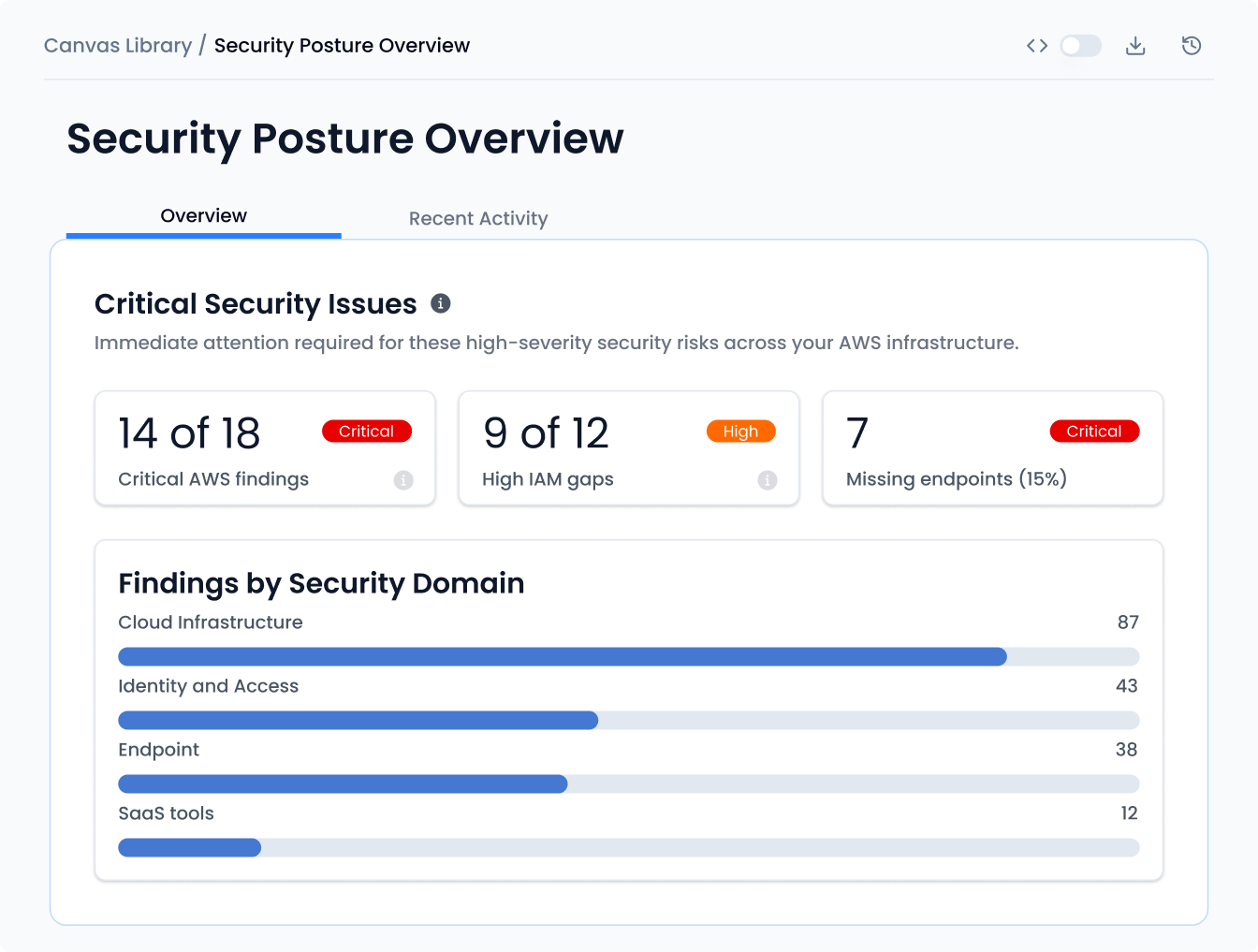Click the code view brackets icon
This screenshot has width=1258, height=952.
(1036, 46)
